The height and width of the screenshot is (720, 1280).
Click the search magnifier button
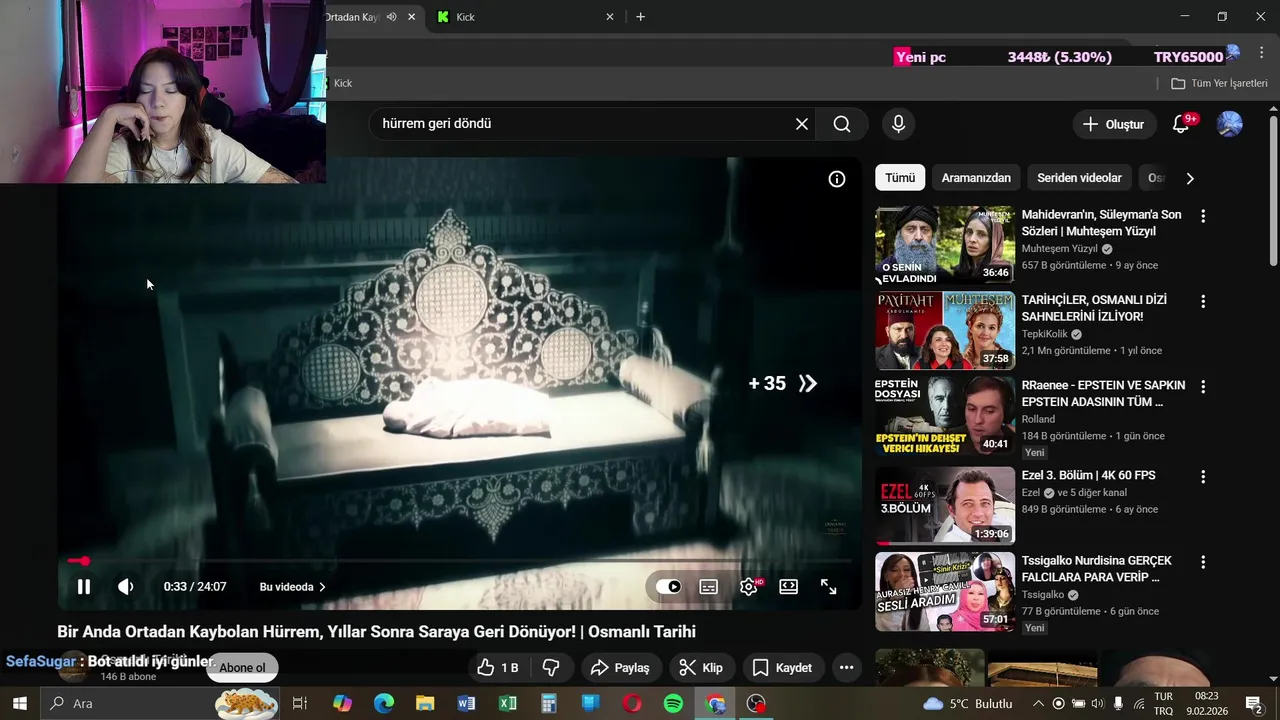(x=842, y=124)
